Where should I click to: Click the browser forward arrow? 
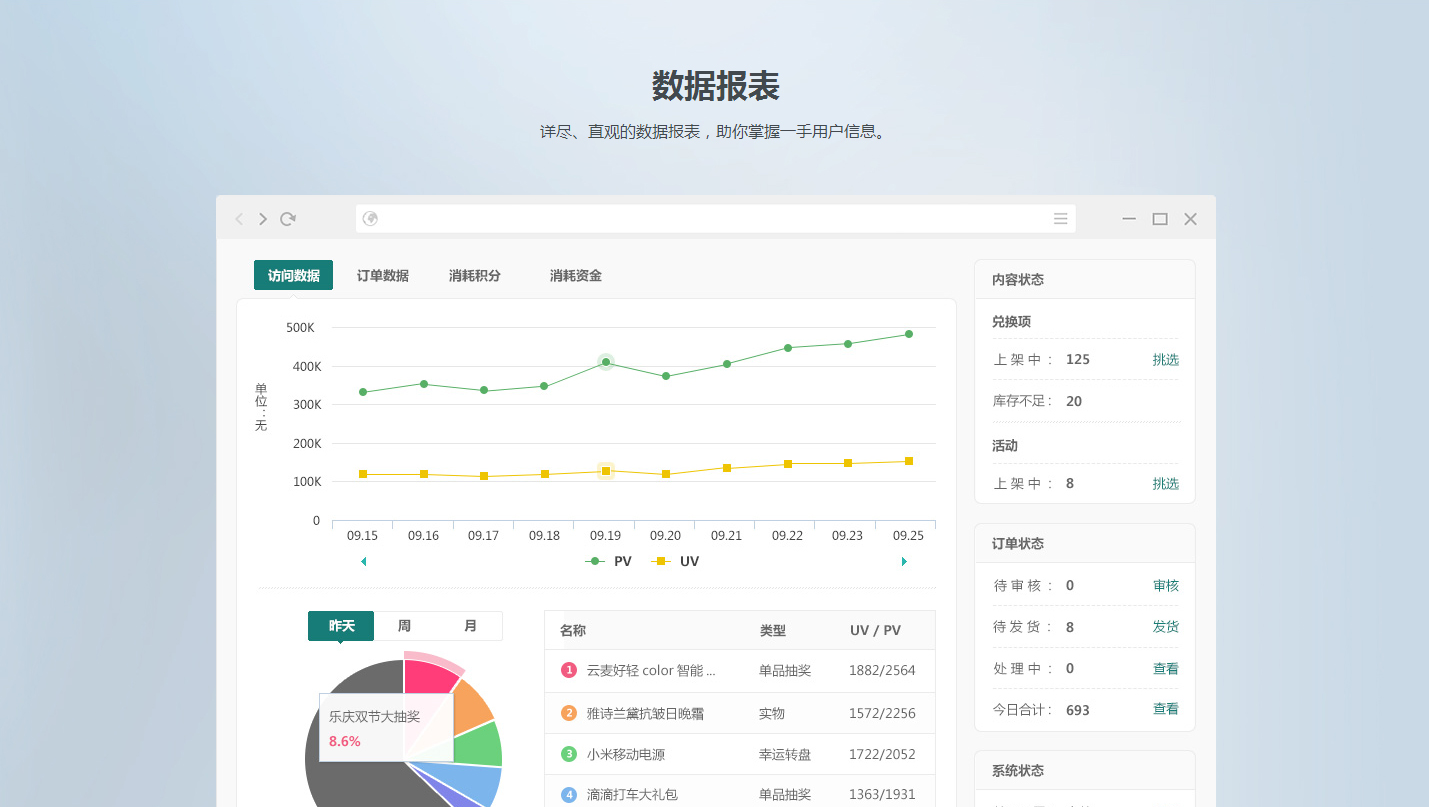[x=263, y=219]
